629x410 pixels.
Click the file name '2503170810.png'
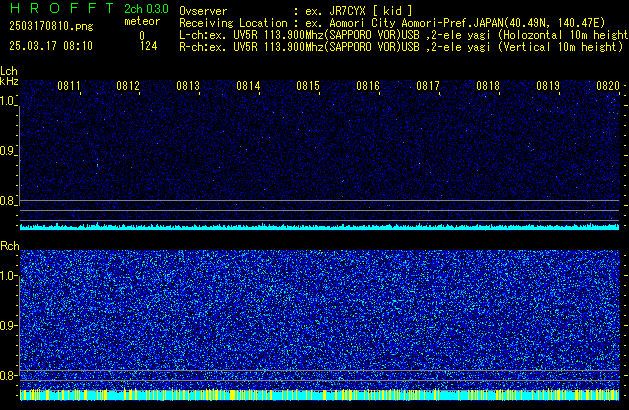(51, 26)
